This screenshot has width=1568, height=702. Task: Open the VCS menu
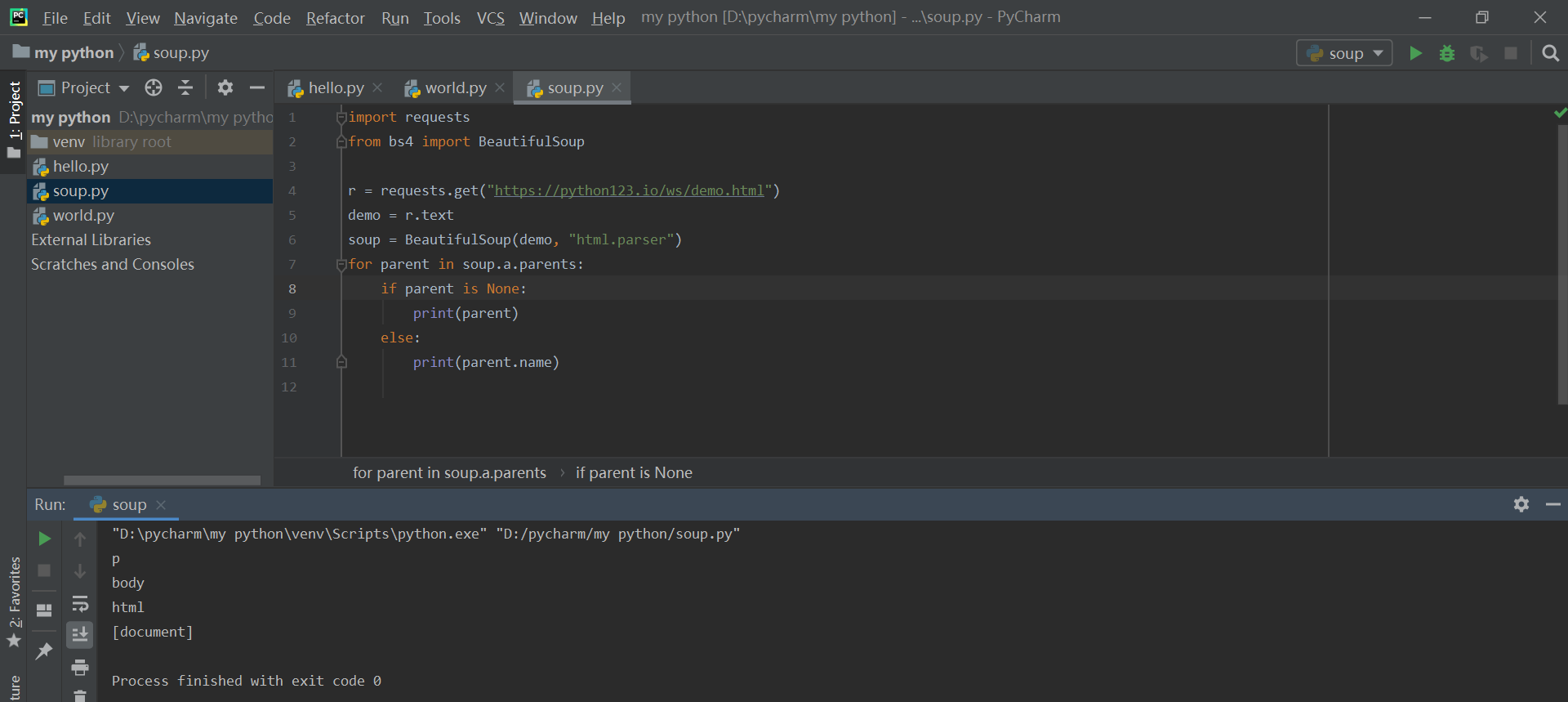click(491, 17)
